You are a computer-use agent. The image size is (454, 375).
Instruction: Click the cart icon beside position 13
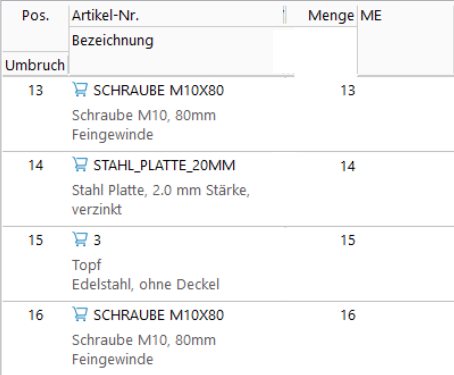click(80, 90)
